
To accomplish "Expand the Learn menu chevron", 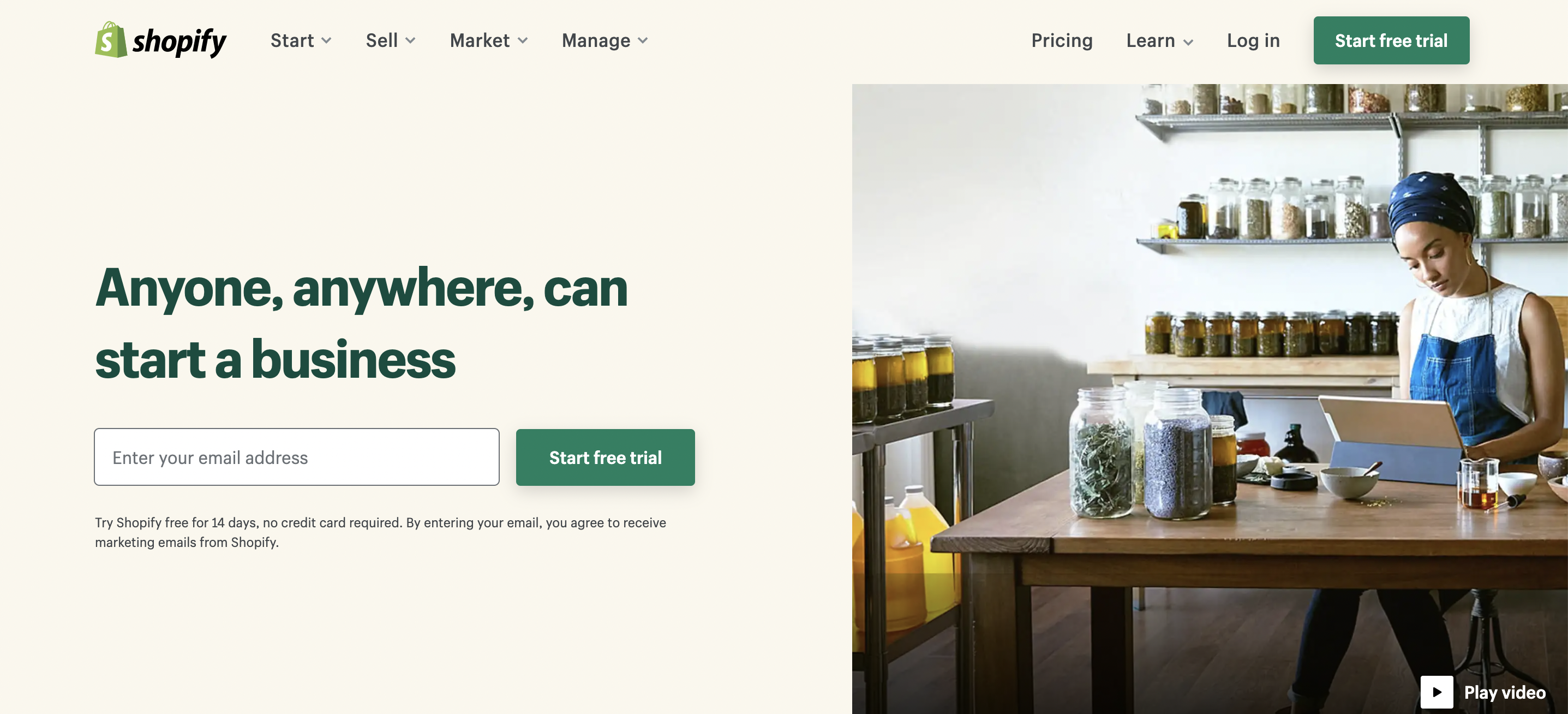I will [1188, 42].
